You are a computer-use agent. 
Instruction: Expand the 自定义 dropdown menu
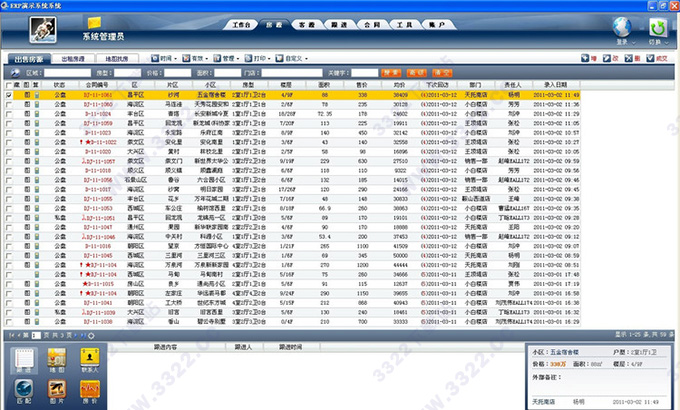[302, 59]
